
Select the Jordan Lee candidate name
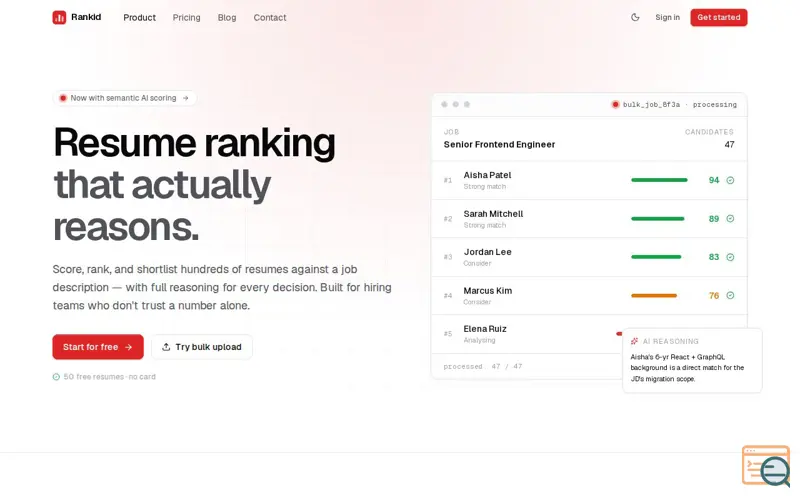point(487,252)
